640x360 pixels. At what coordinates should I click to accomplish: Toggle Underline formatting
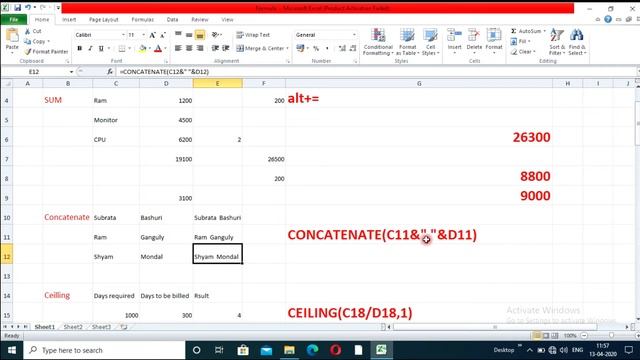101,49
